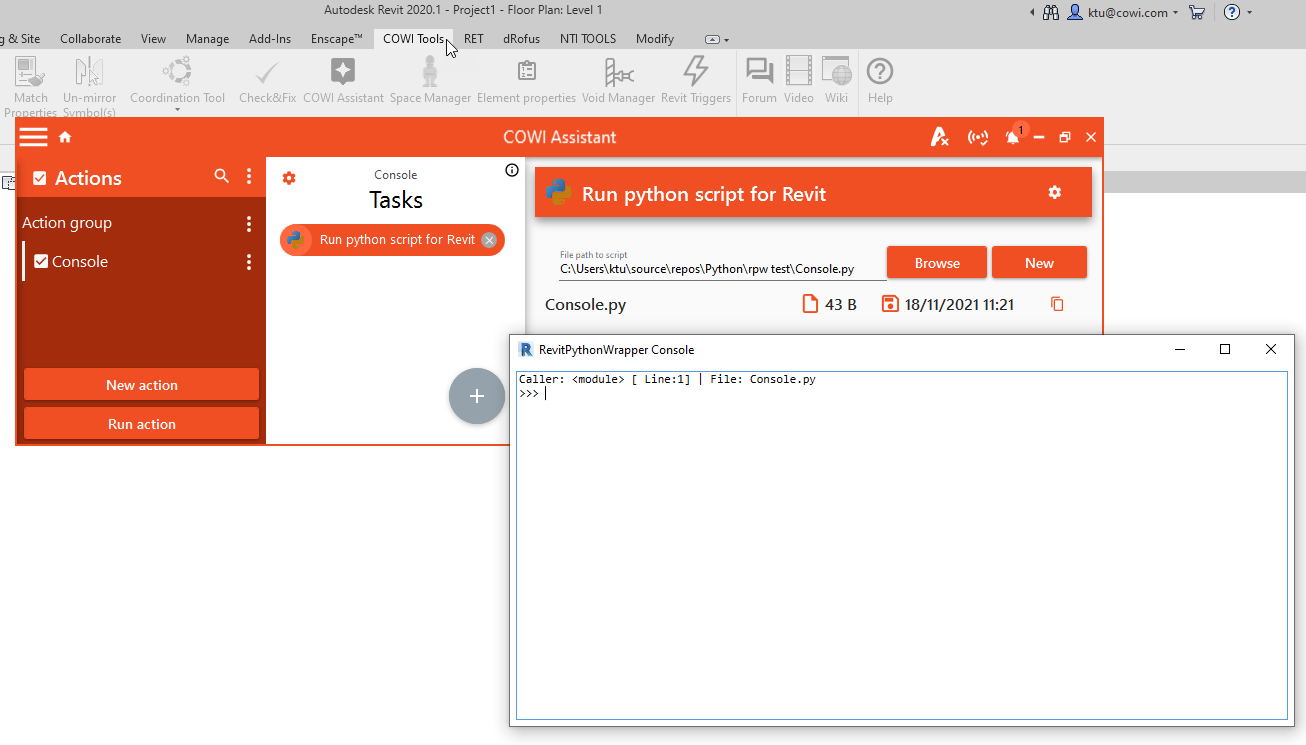Search actions with the magnifier icon
The height and width of the screenshot is (745, 1306).
click(x=222, y=177)
